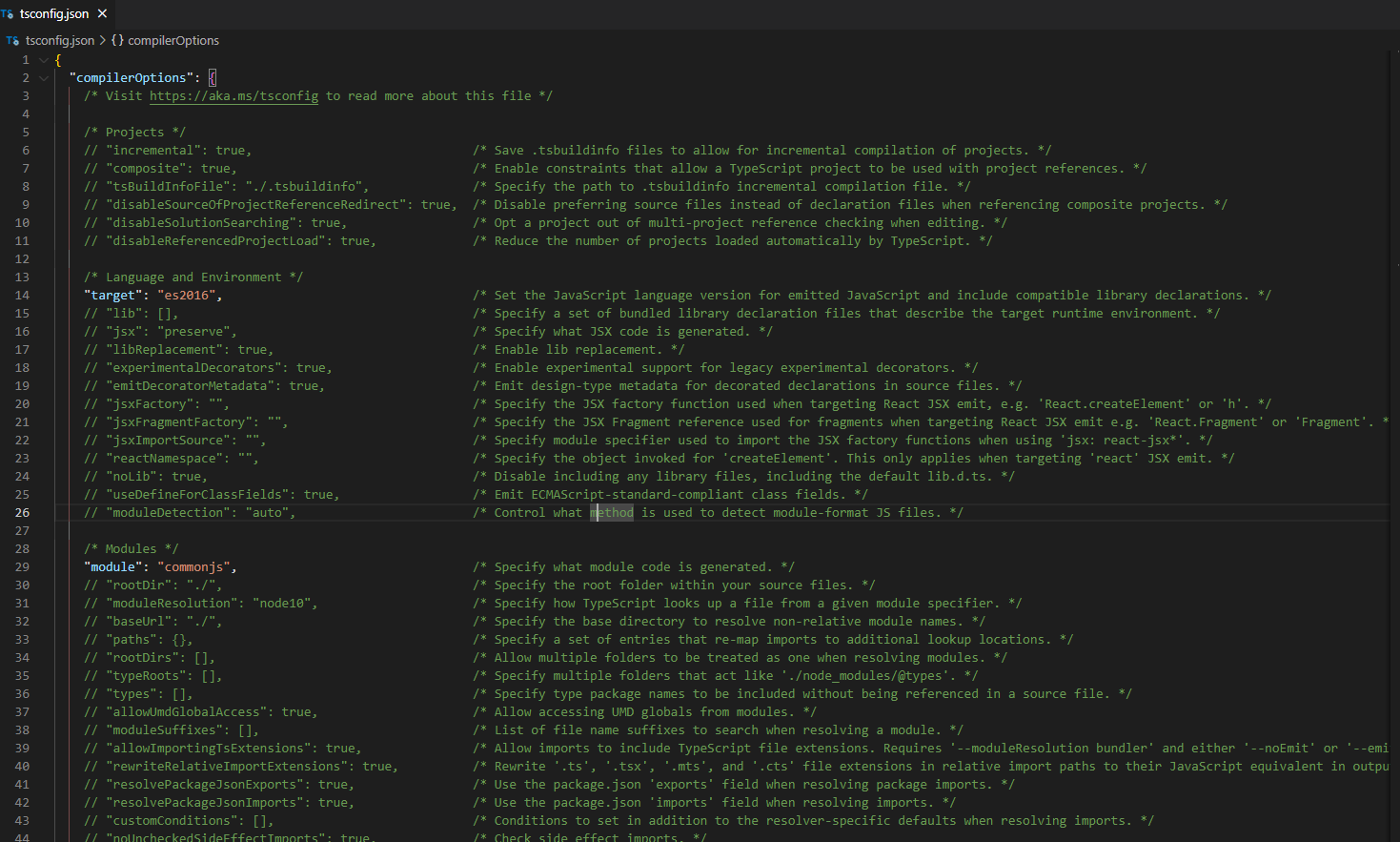
Task: Collapse the compilerOptions fold arrow on line 2
Action: click(43, 78)
